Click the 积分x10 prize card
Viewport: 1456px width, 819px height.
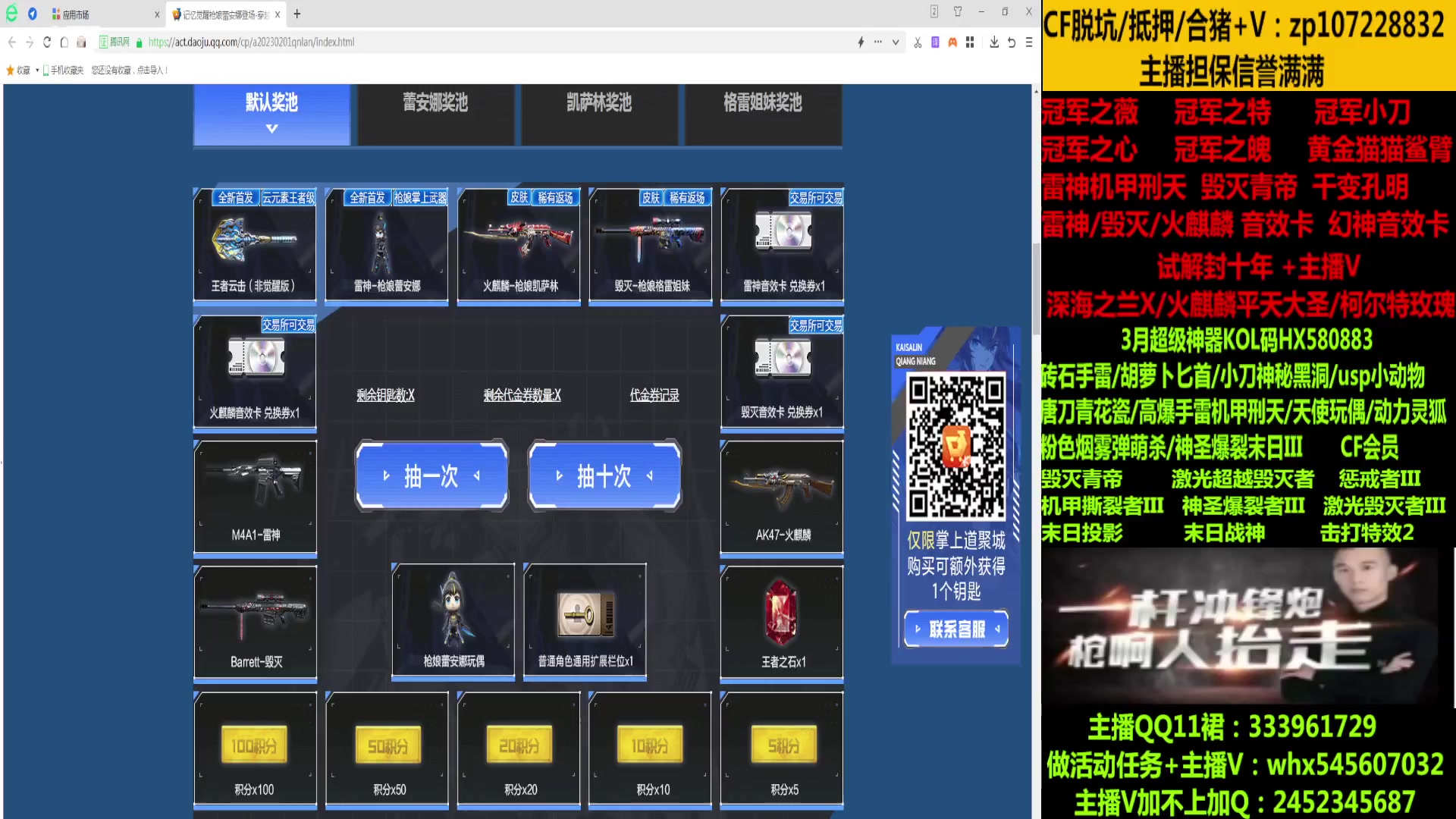tap(651, 748)
